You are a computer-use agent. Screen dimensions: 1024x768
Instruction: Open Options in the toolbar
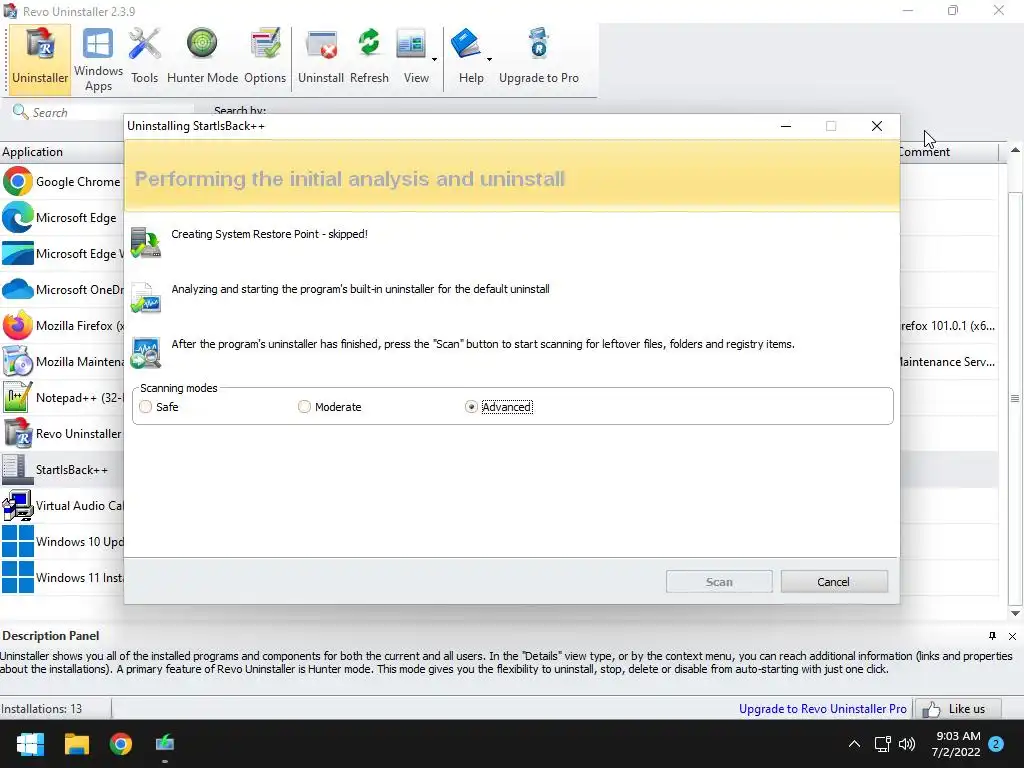point(265,57)
